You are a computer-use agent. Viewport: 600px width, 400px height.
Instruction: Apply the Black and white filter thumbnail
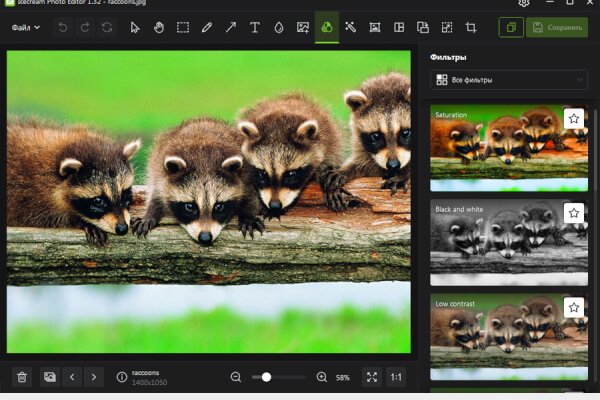coord(509,242)
